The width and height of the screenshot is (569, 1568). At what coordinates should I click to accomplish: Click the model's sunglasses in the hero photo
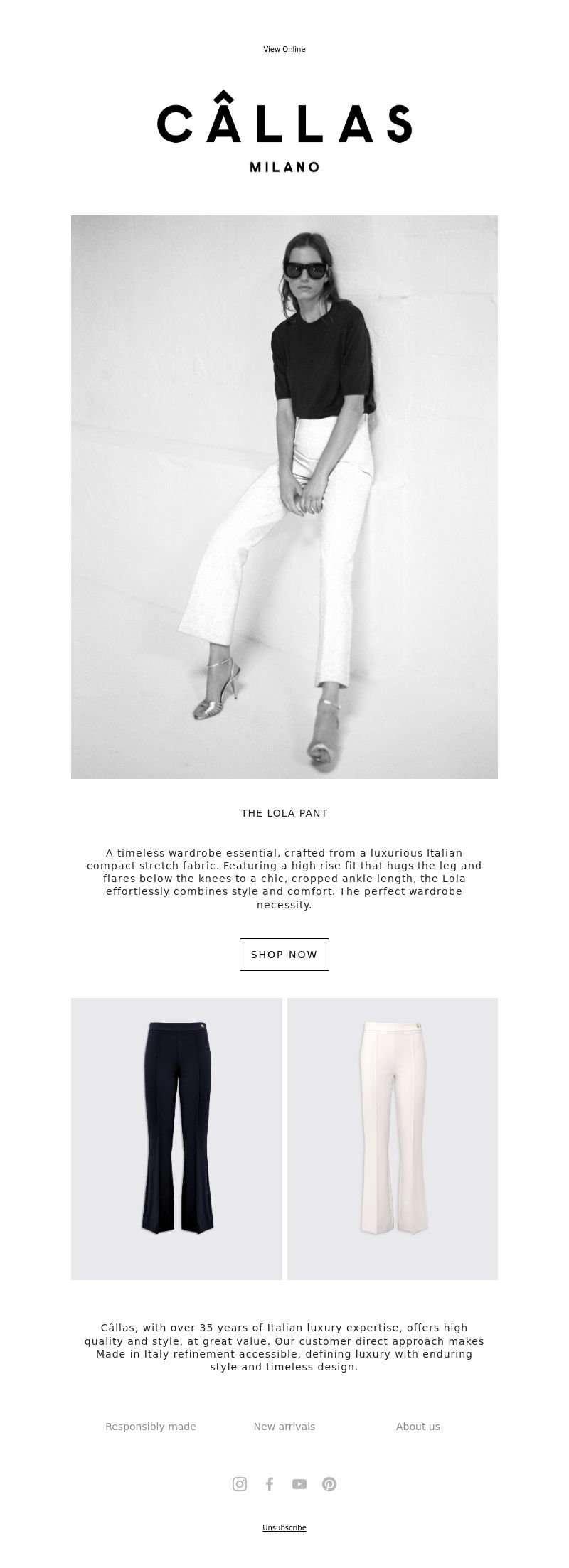tap(305, 271)
